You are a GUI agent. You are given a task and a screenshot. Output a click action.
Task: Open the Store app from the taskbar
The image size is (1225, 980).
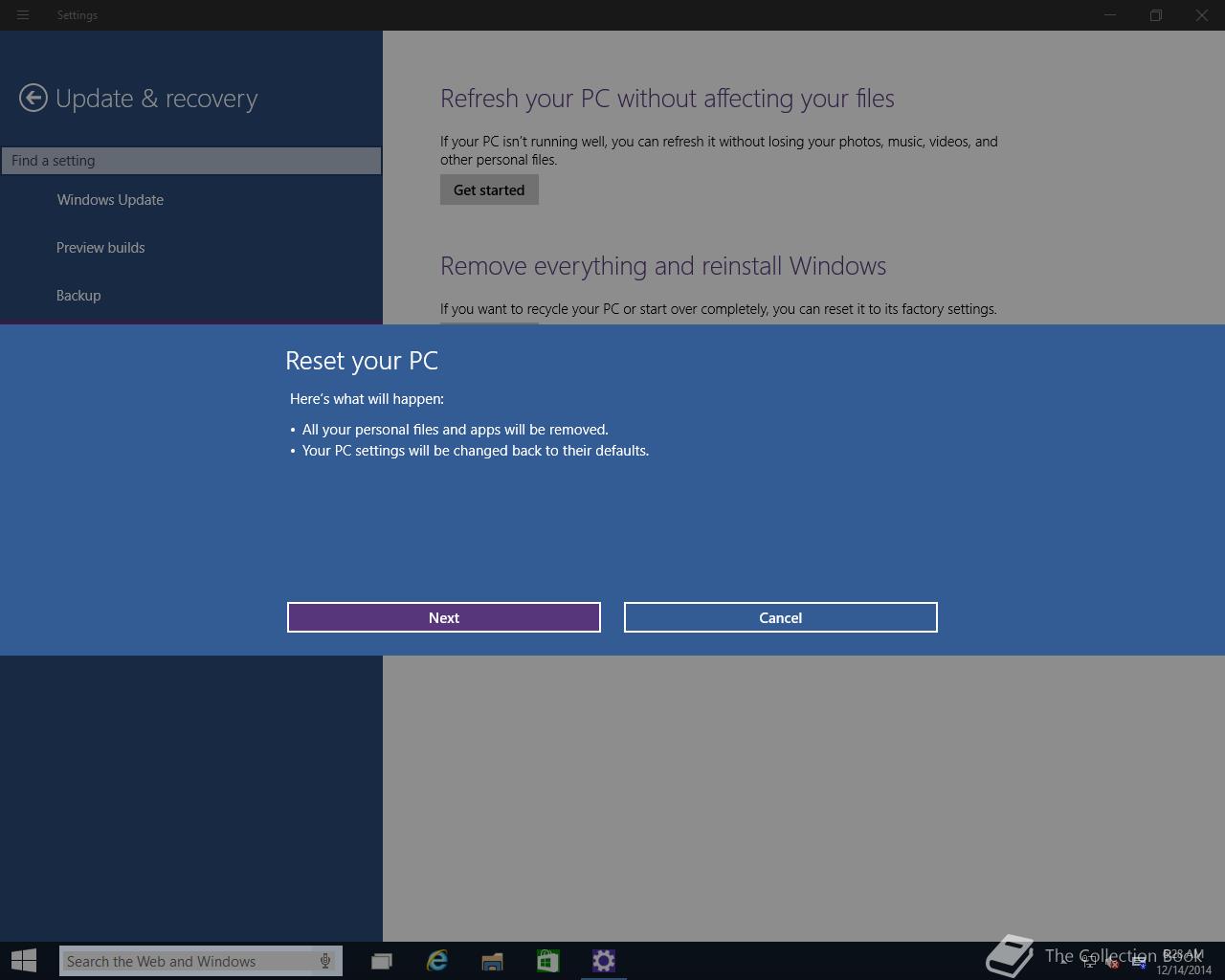pyautogui.click(x=547, y=961)
